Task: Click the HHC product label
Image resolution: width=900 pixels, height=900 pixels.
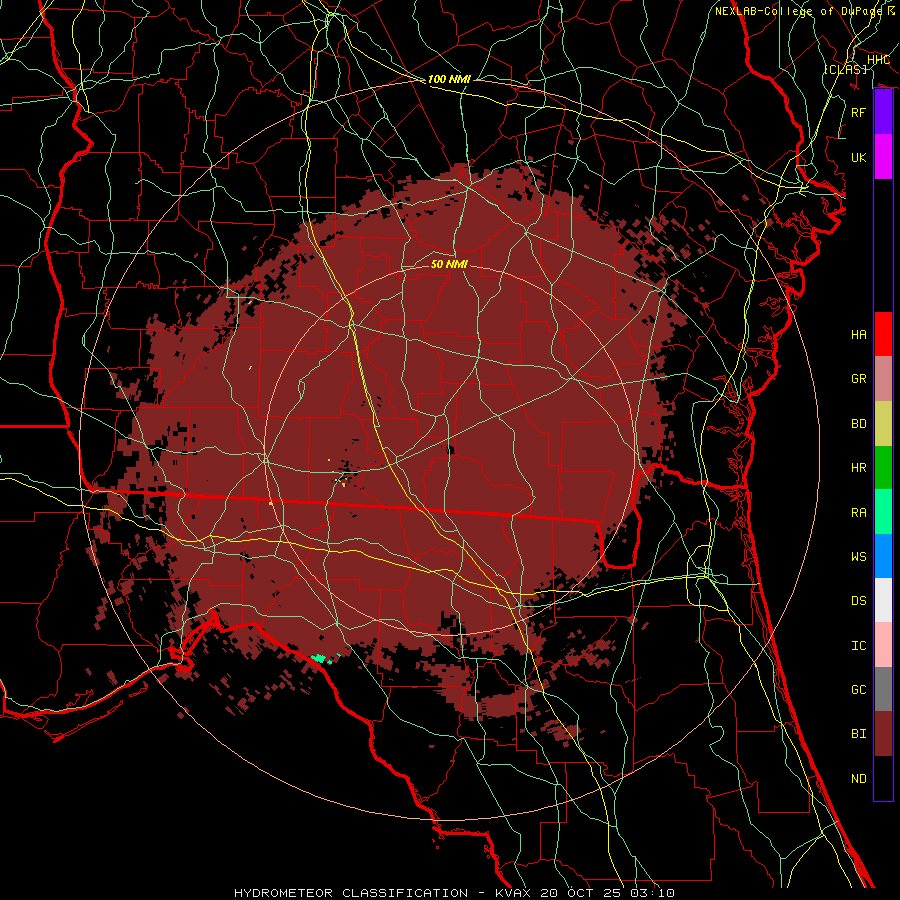Action: click(878, 60)
